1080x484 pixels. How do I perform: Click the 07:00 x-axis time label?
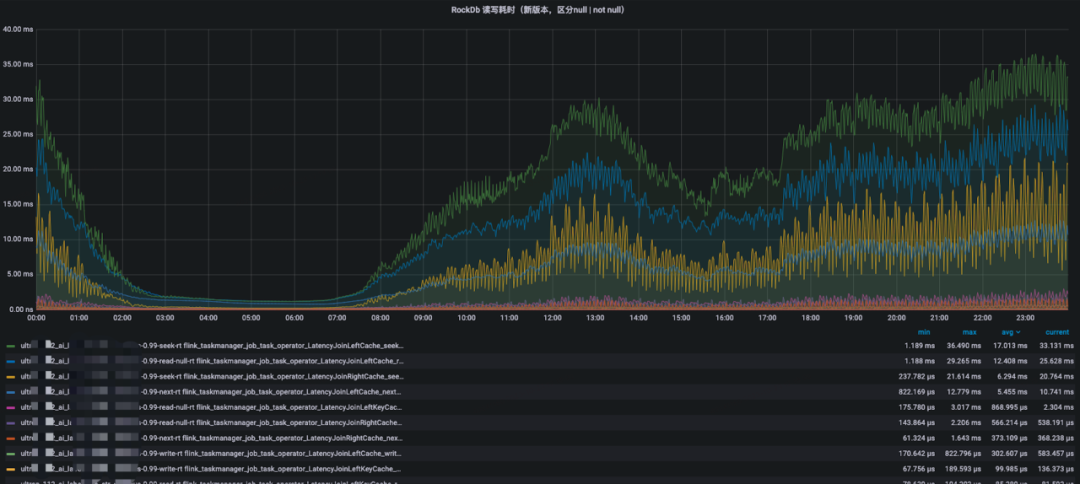(x=337, y=317)
